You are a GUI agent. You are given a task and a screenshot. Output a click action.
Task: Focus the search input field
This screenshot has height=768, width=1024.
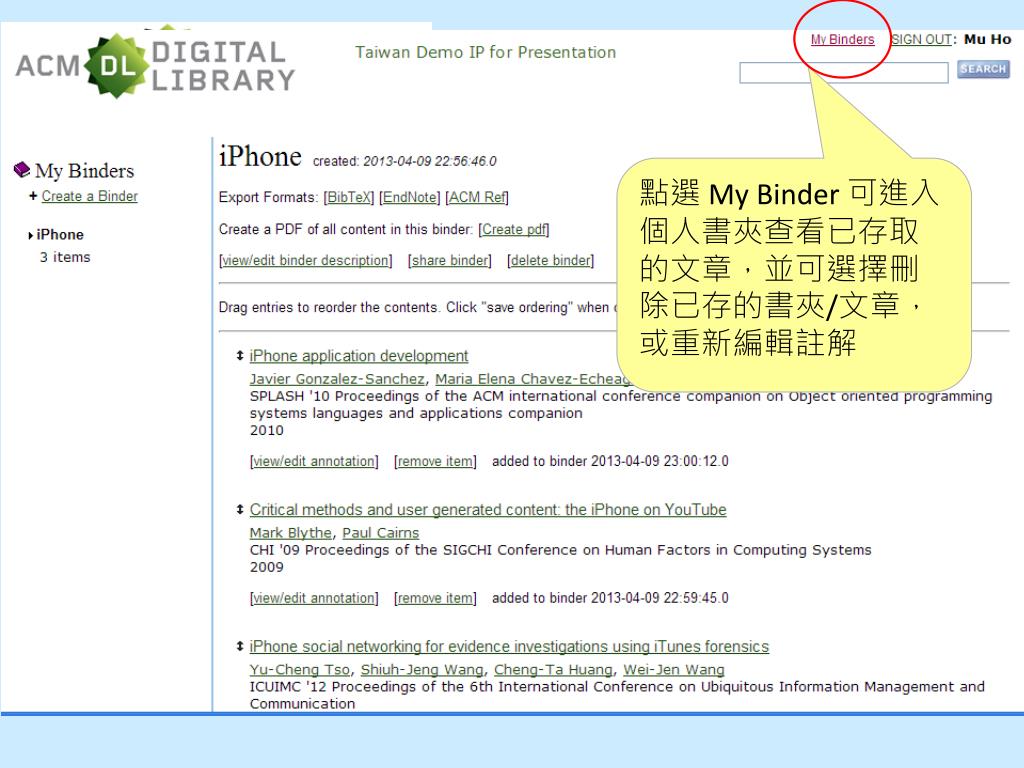[844, 72]
